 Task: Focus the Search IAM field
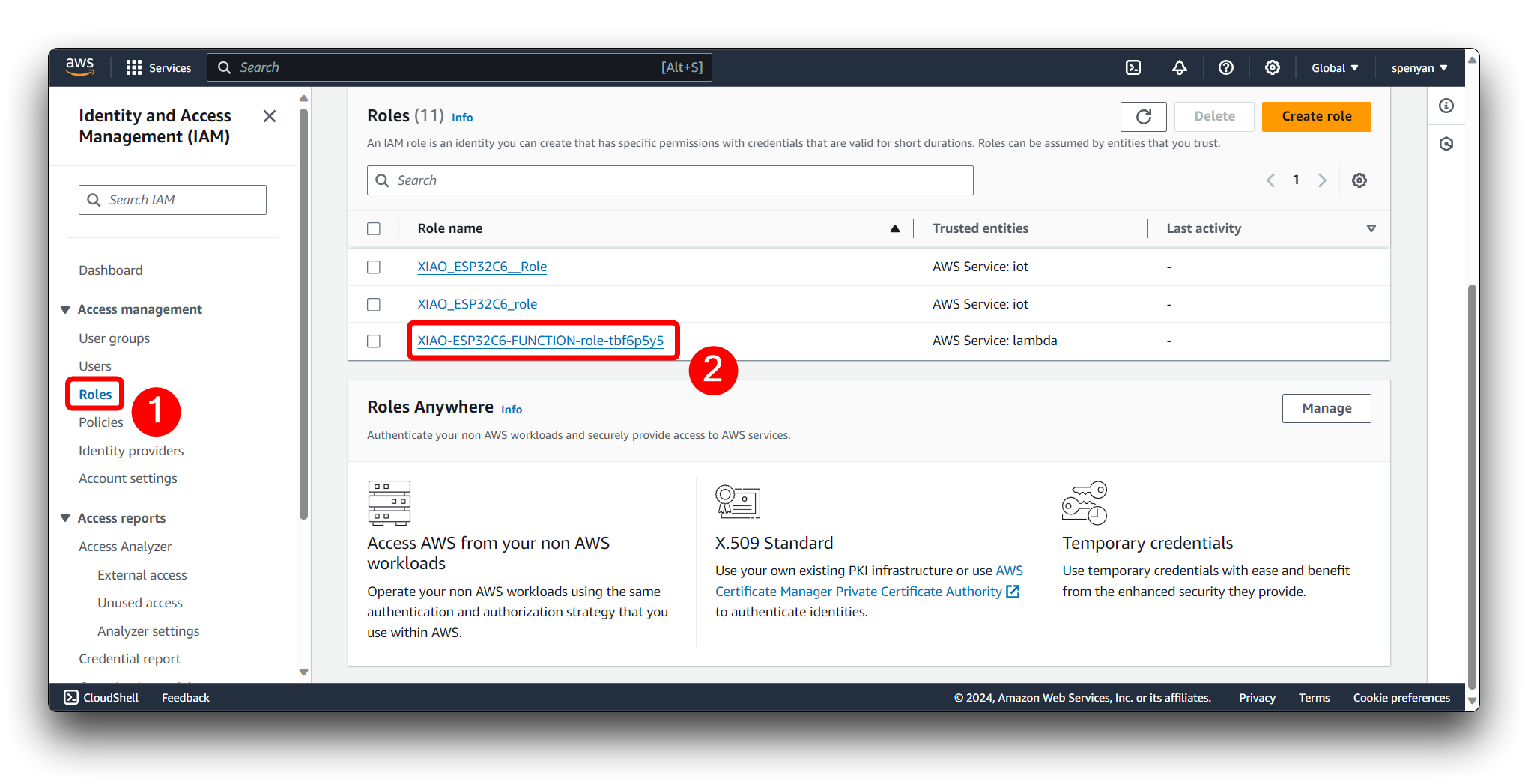[172, 200]
